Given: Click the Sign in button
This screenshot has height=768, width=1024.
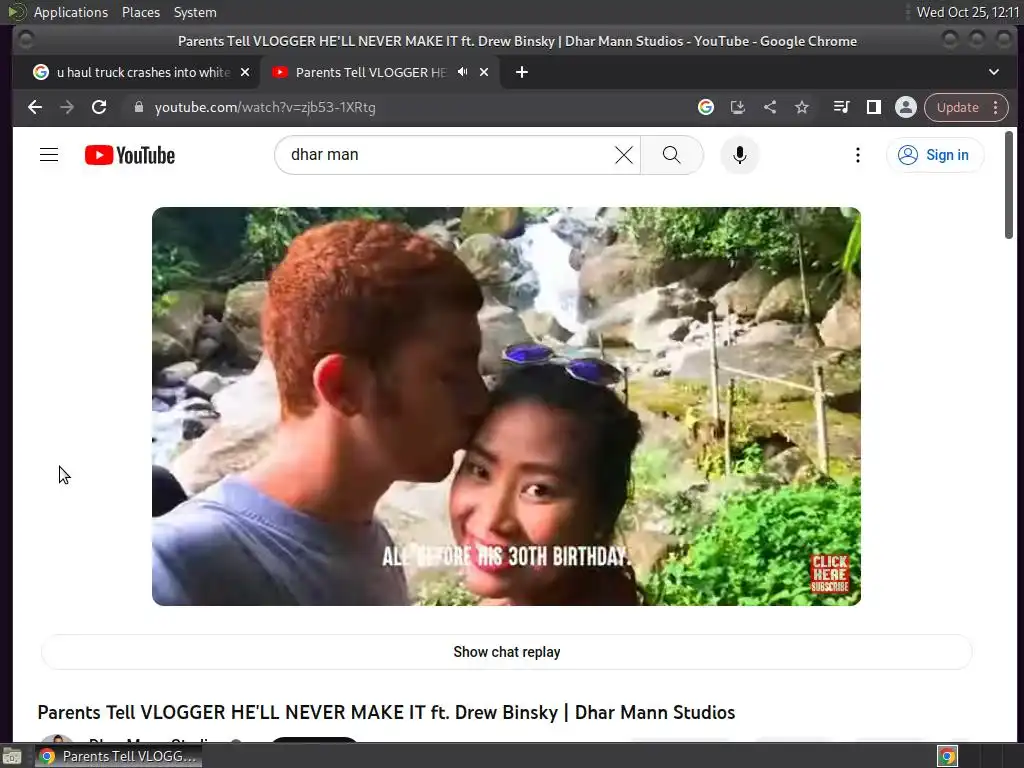Looking at the screenshot, I should tap(935, 155).
